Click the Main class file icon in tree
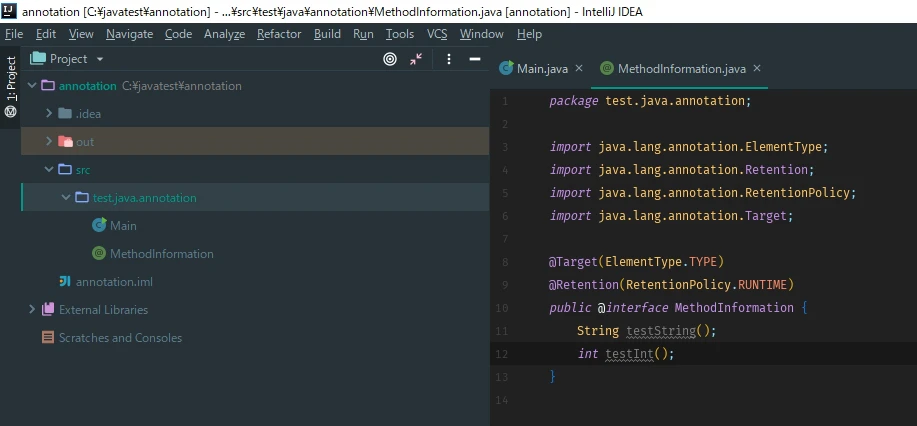The image size is (917, 426). tap(99, 225)
